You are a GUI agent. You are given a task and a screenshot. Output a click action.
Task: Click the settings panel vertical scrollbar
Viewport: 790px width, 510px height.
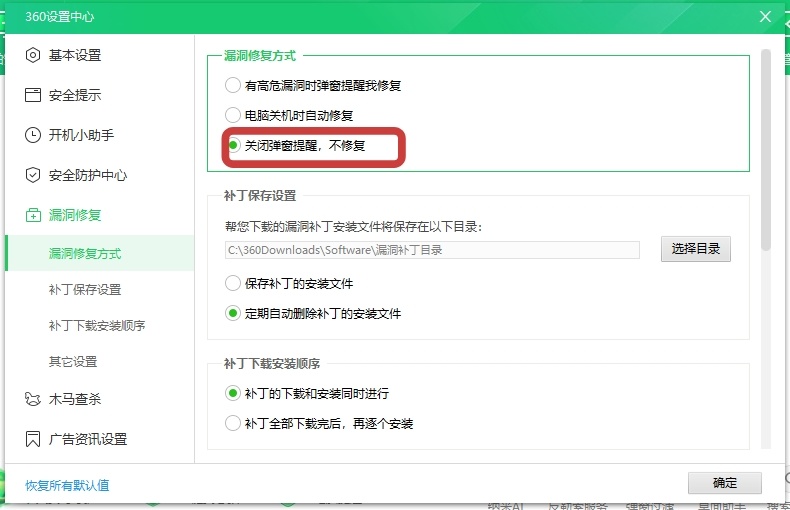point(766,150)
